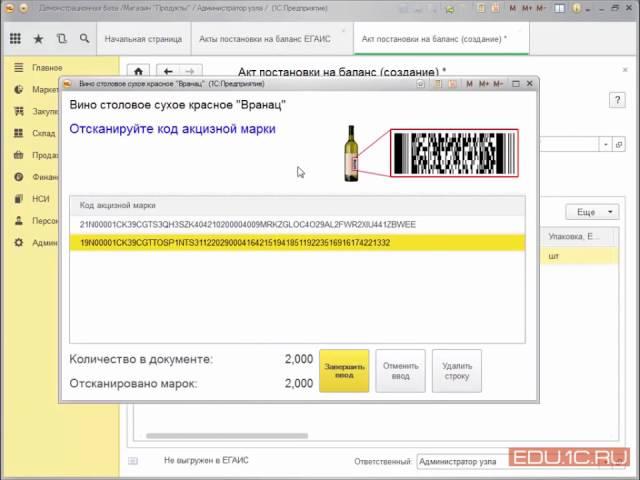640x480 pixels.
Task: Select highlighted code row starting 19N00001CK39CGTT
Action: 297,243
